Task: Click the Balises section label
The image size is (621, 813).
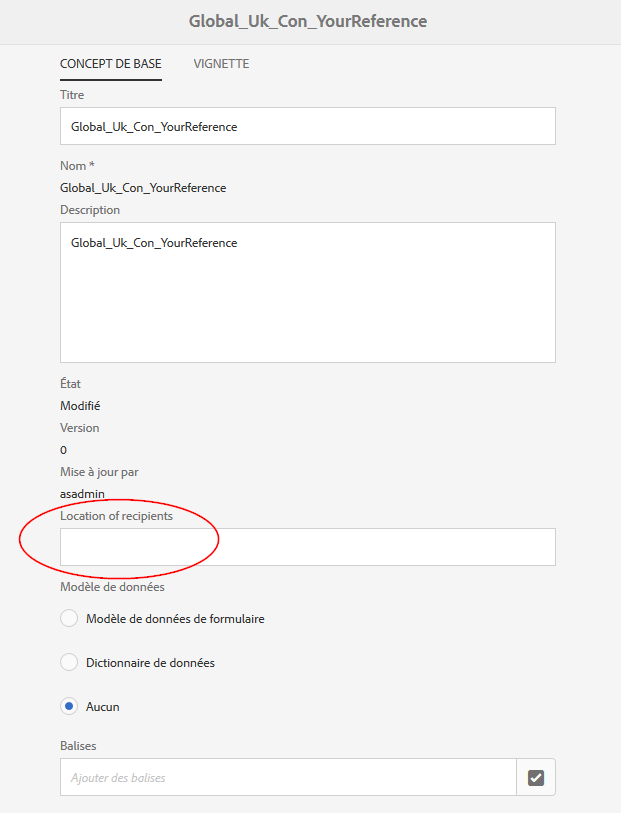Action: click(74, 745)
